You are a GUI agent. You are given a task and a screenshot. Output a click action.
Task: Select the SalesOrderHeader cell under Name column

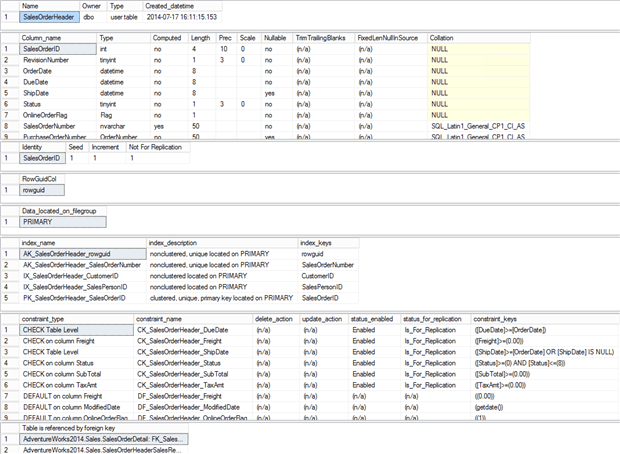click(x=48, y=17)
